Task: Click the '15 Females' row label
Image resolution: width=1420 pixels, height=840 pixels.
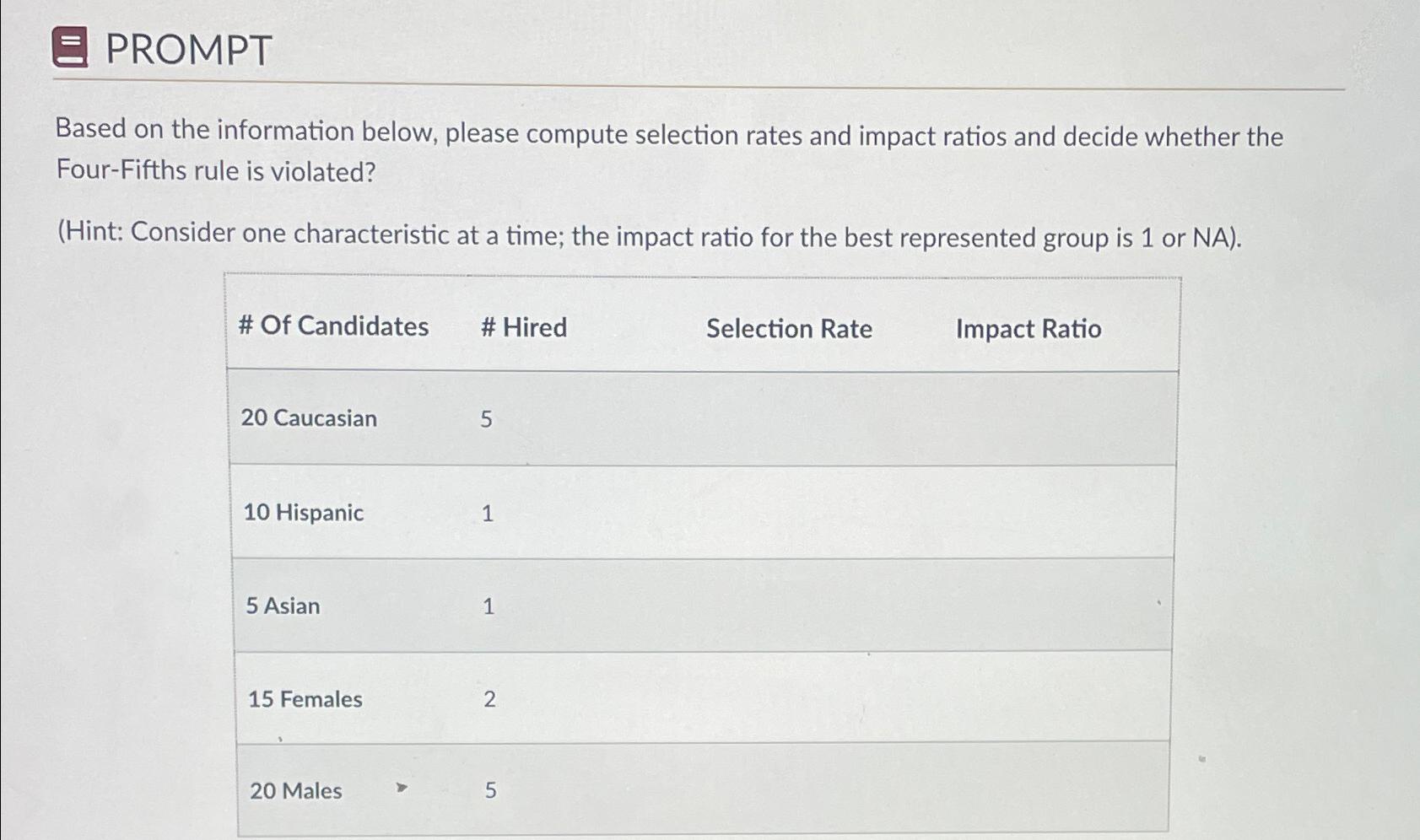Action: (x=305, y=699)
